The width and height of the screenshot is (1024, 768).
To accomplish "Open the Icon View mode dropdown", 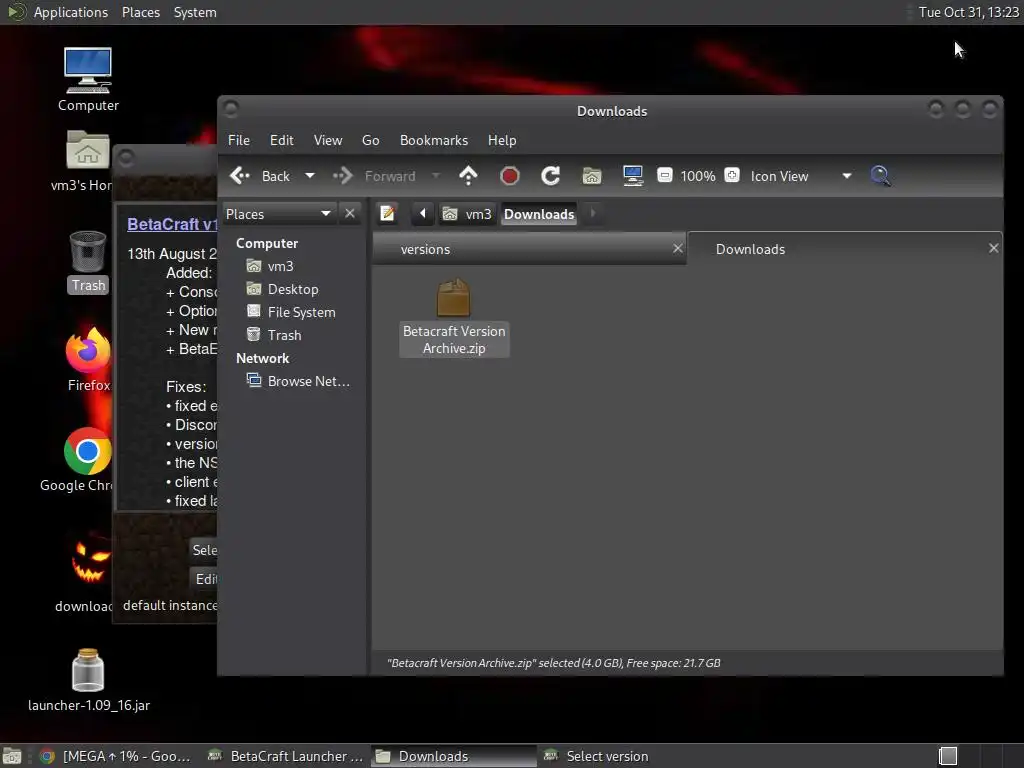I will (801, 176).
